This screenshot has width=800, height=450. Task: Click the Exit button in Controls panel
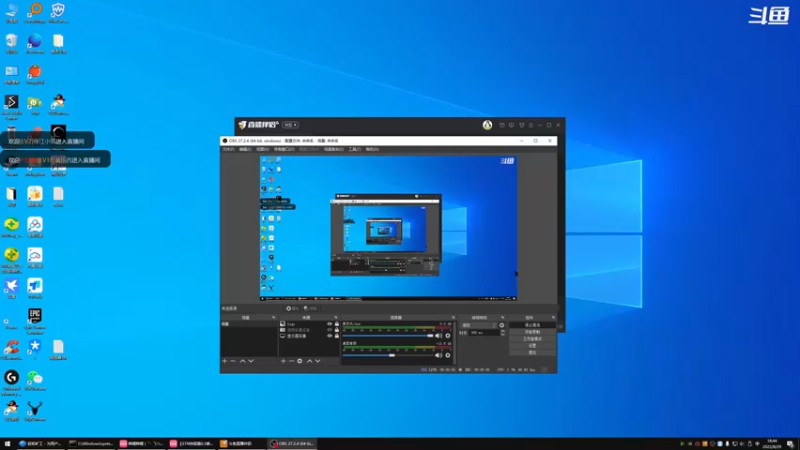532,353
